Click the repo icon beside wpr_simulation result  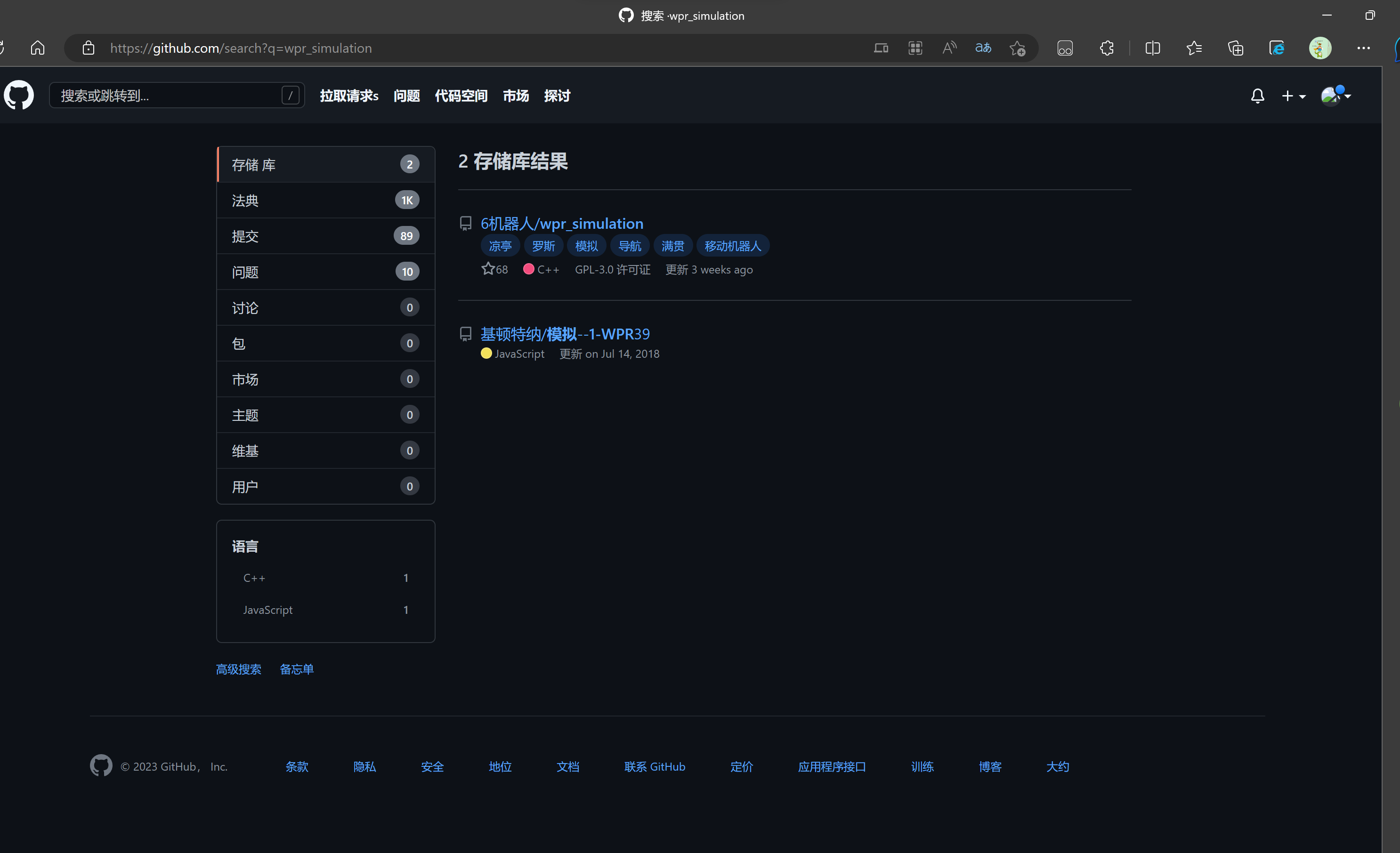(465, 223)
